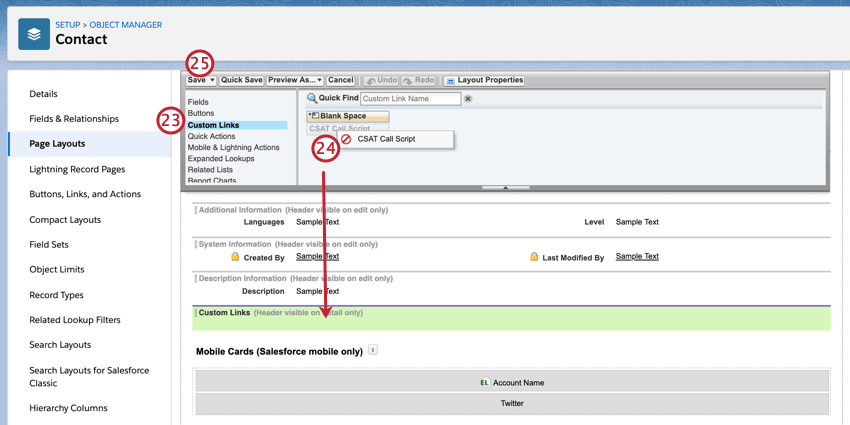
Task: Click the OBJECT MANAGER breadcrumb link
Action: [126, 25]
